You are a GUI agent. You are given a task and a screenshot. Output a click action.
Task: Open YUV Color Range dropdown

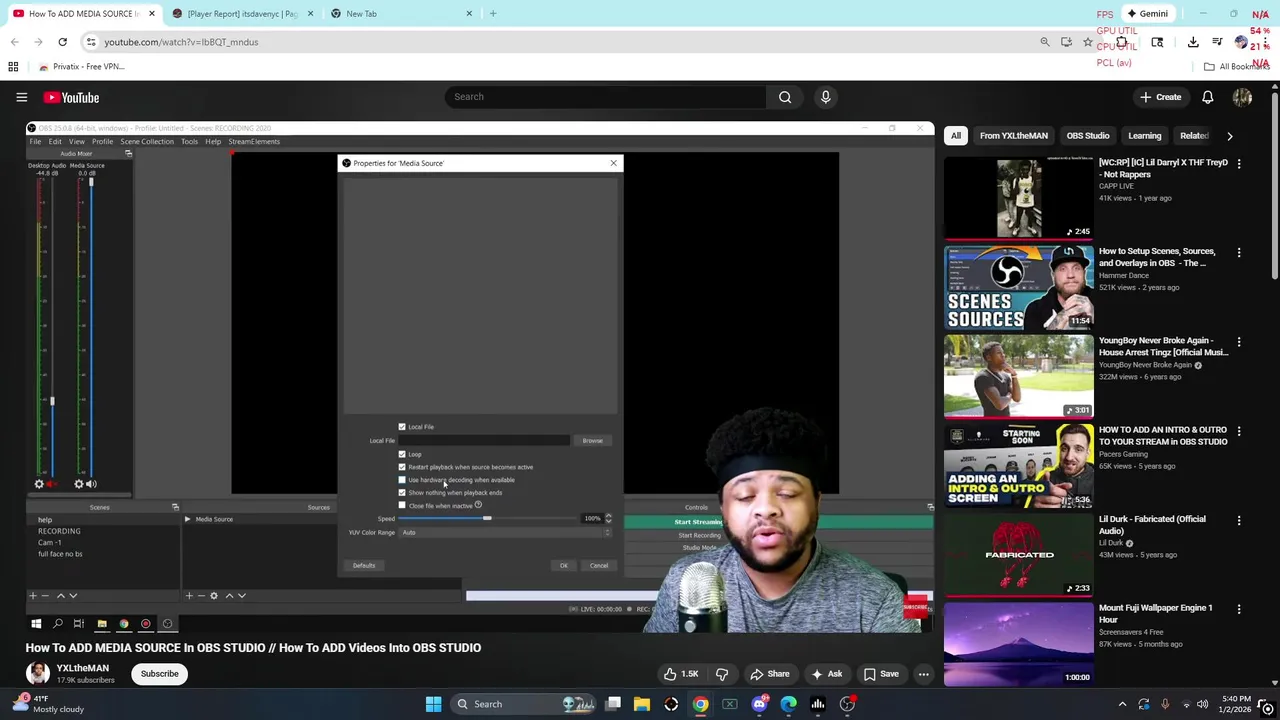(x=506, y=533)
